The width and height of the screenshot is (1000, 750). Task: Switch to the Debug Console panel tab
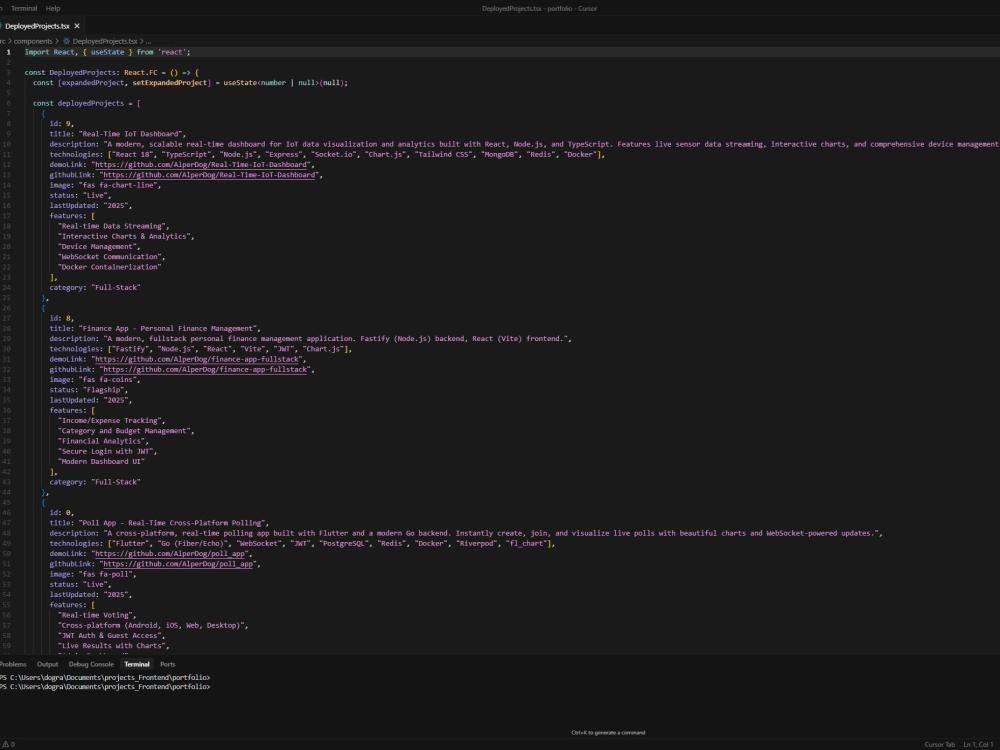tap(91, 664)
